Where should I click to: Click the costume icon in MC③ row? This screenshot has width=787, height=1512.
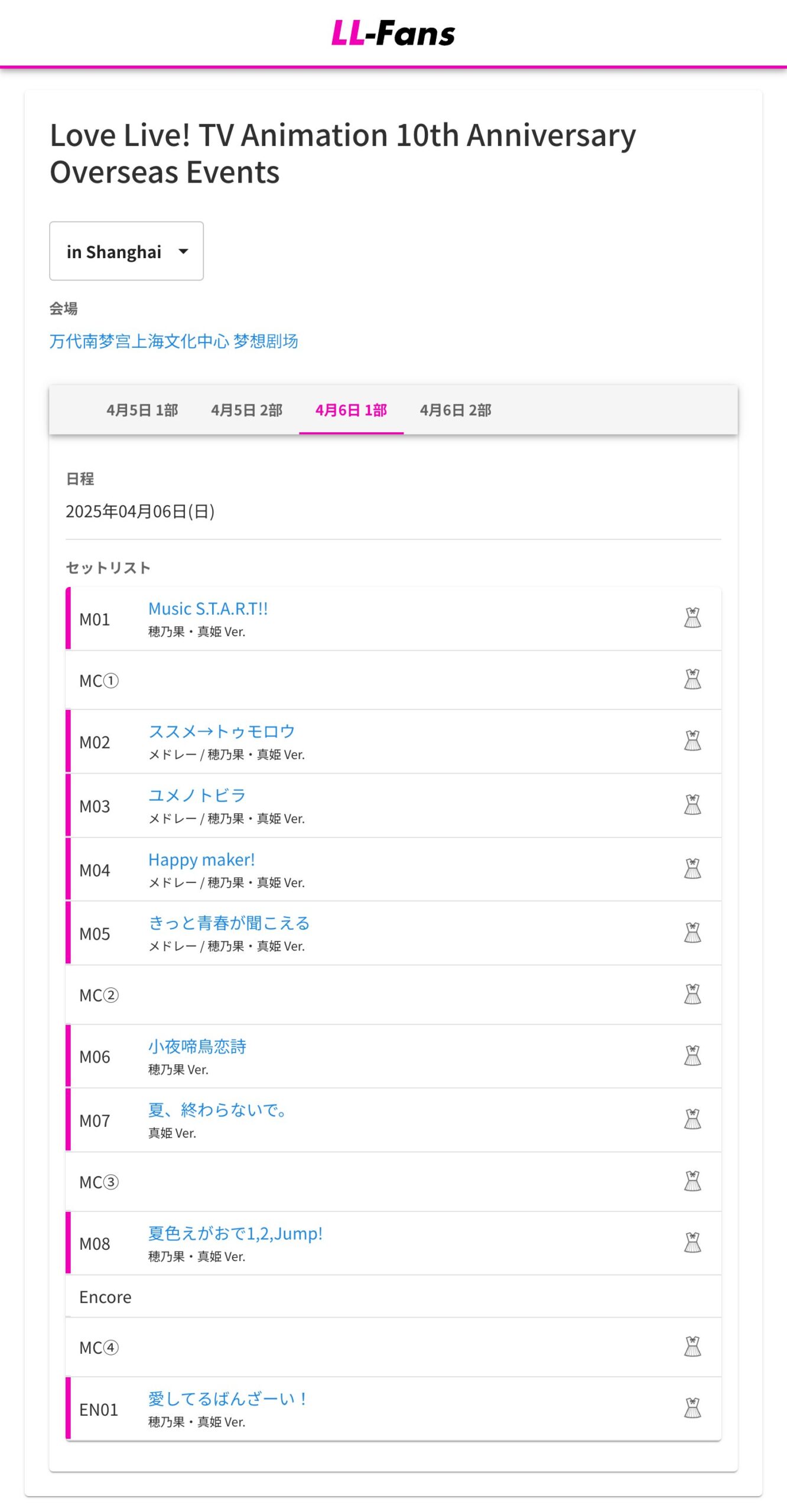click(x=692, y=1181)
